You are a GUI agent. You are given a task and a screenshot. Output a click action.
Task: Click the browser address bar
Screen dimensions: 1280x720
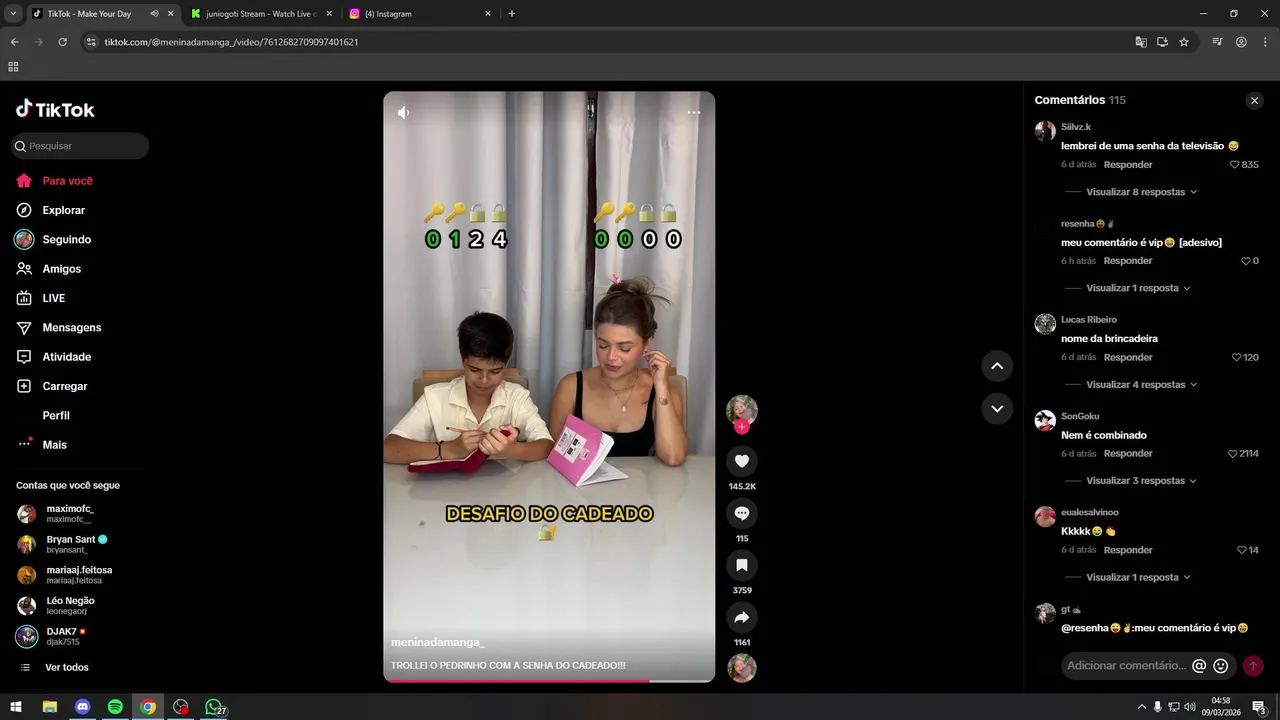click(600, 42)
